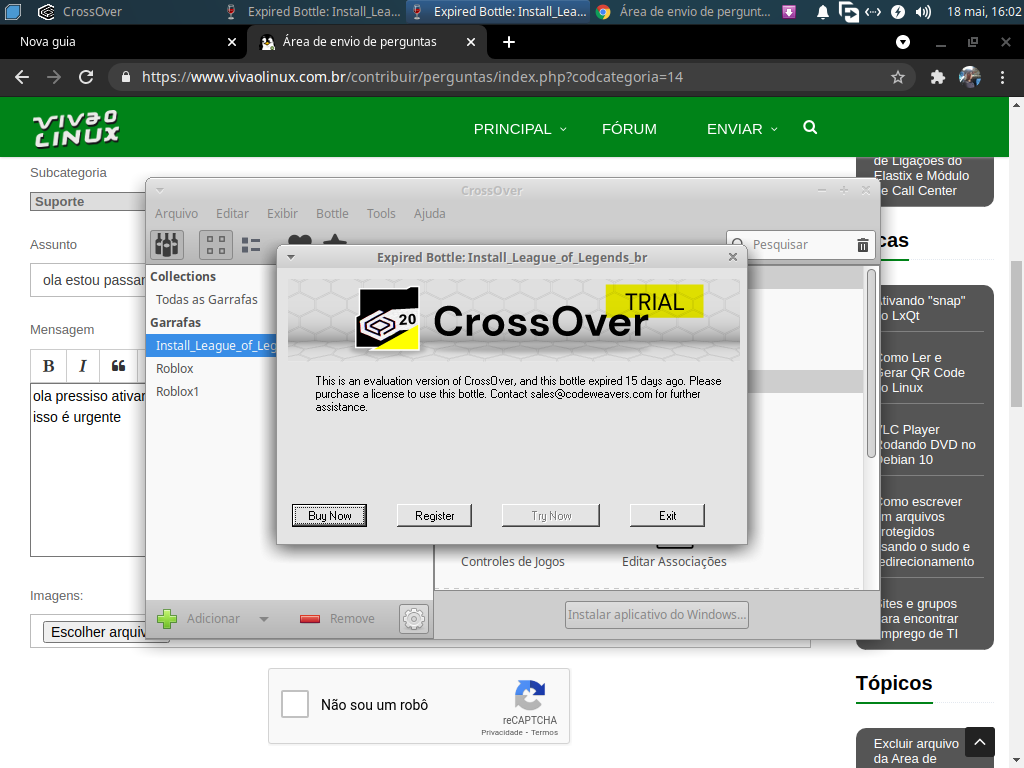Go to the FÓRUM page
Viewport: 1024px width, 768px height.
[629, 129]
